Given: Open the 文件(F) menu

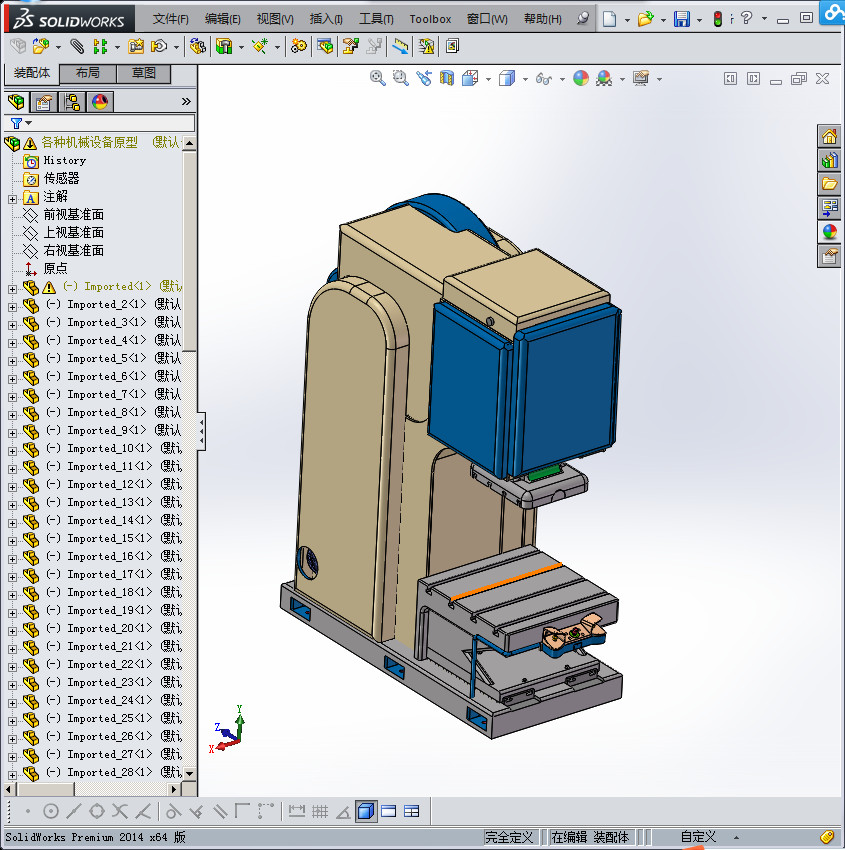Looking at the screenshot, I should point(170,19).
